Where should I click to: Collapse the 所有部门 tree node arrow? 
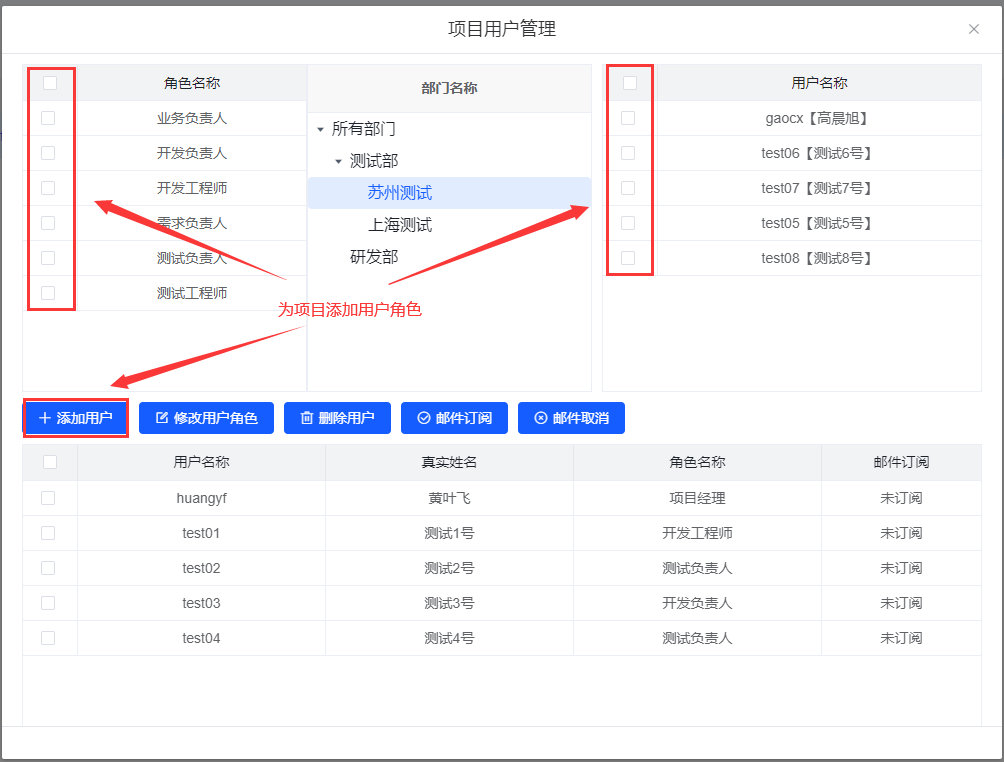pyautogui.click(x=320, y=129)
